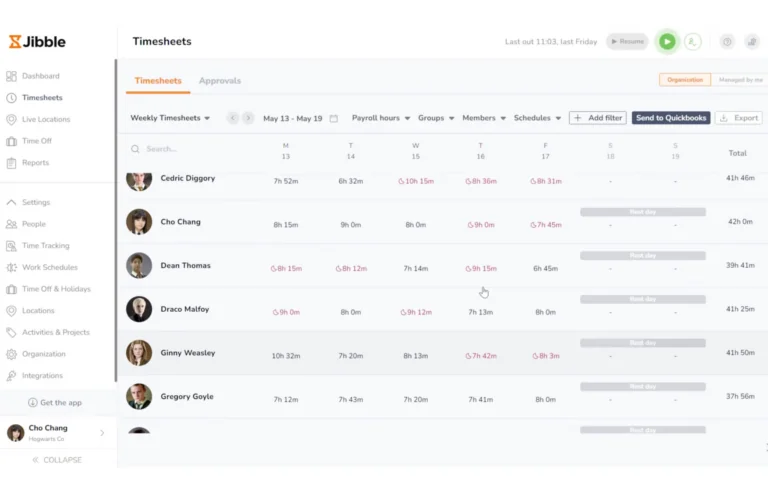
Task: Click Dean Thomas's avatar
Action: tap(139, 265)
